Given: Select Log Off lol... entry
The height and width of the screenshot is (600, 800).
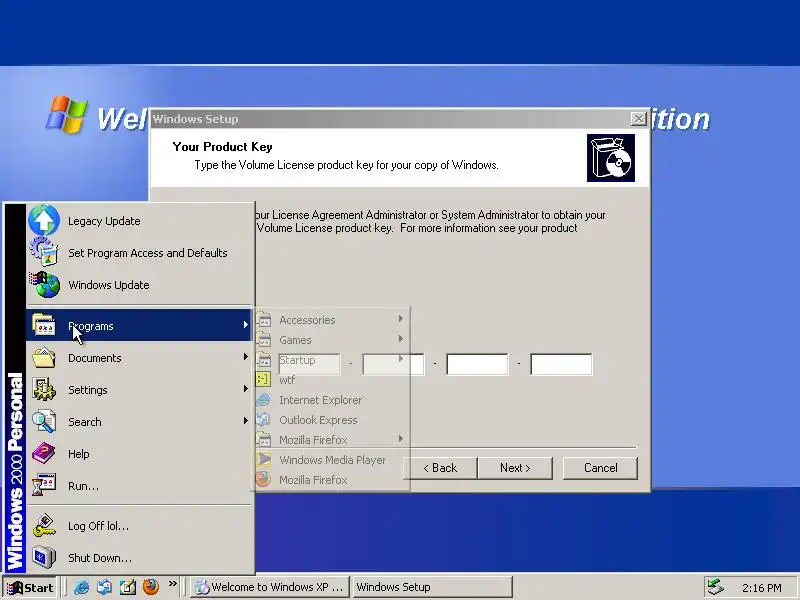Looking at the screenshot, I should (x=140, y=526).
